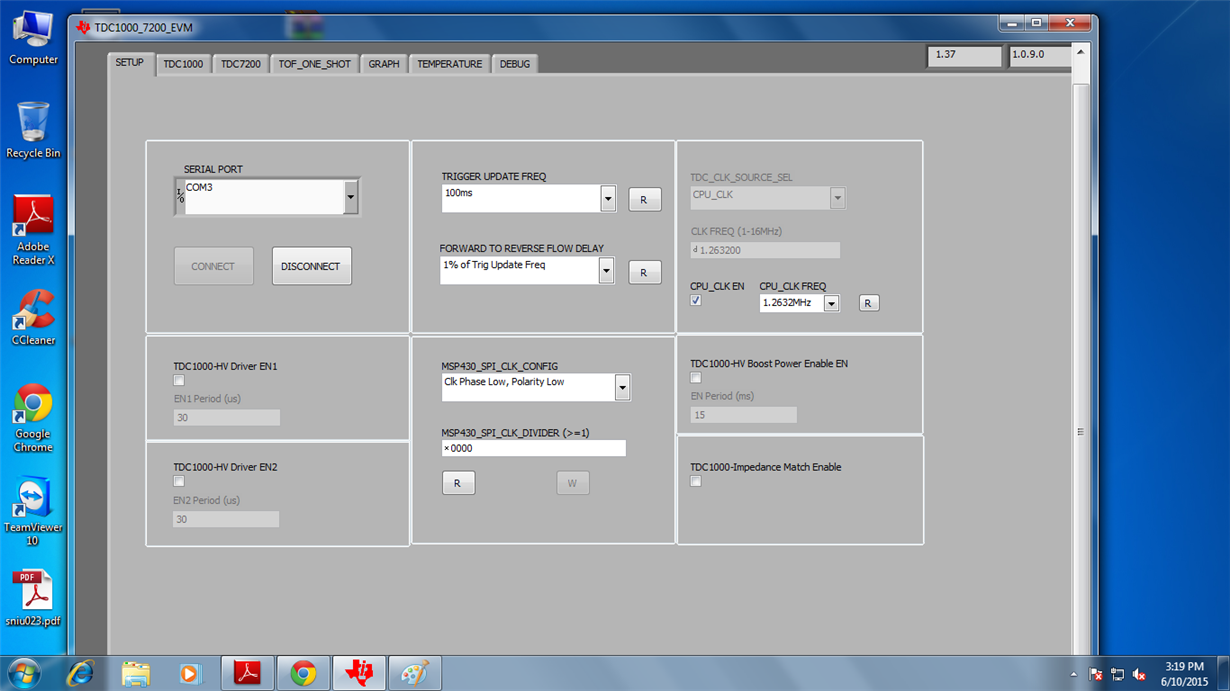Click the EN Period (ms) field
Screen dimensions: 1230x691
[x=743, y=414]
